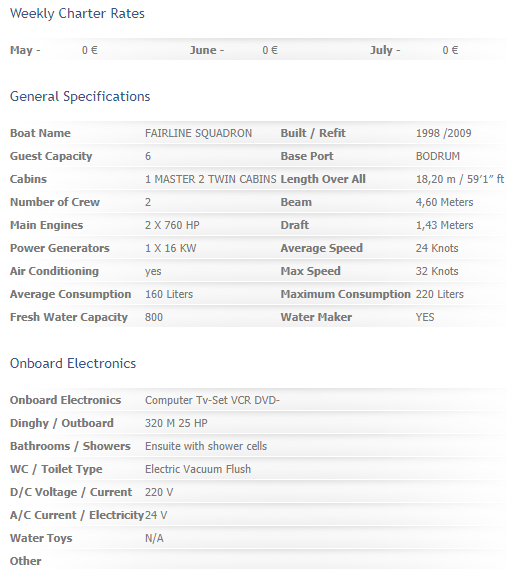Select the D/C Voltage 220 V value
Image resolution: width=507 pixels, height=569 pixels.
[x=159, y=492]
